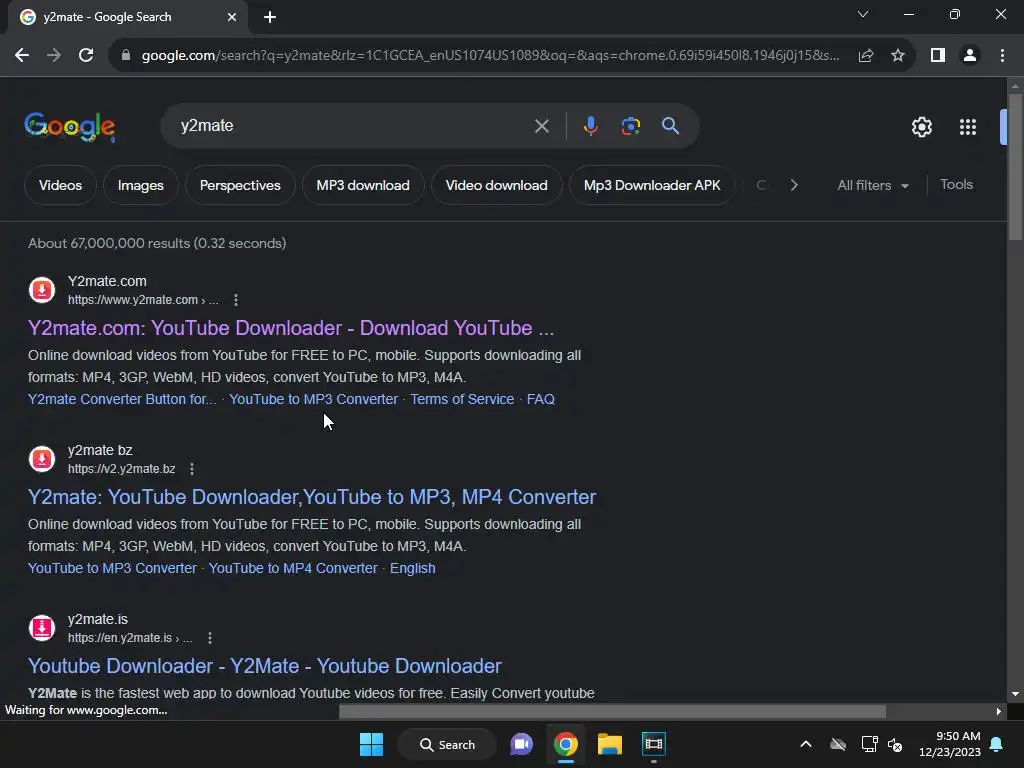Open the notifications bell in taskbar
The width and height of the screenshot is (1024, 768).
pos(997,744)
